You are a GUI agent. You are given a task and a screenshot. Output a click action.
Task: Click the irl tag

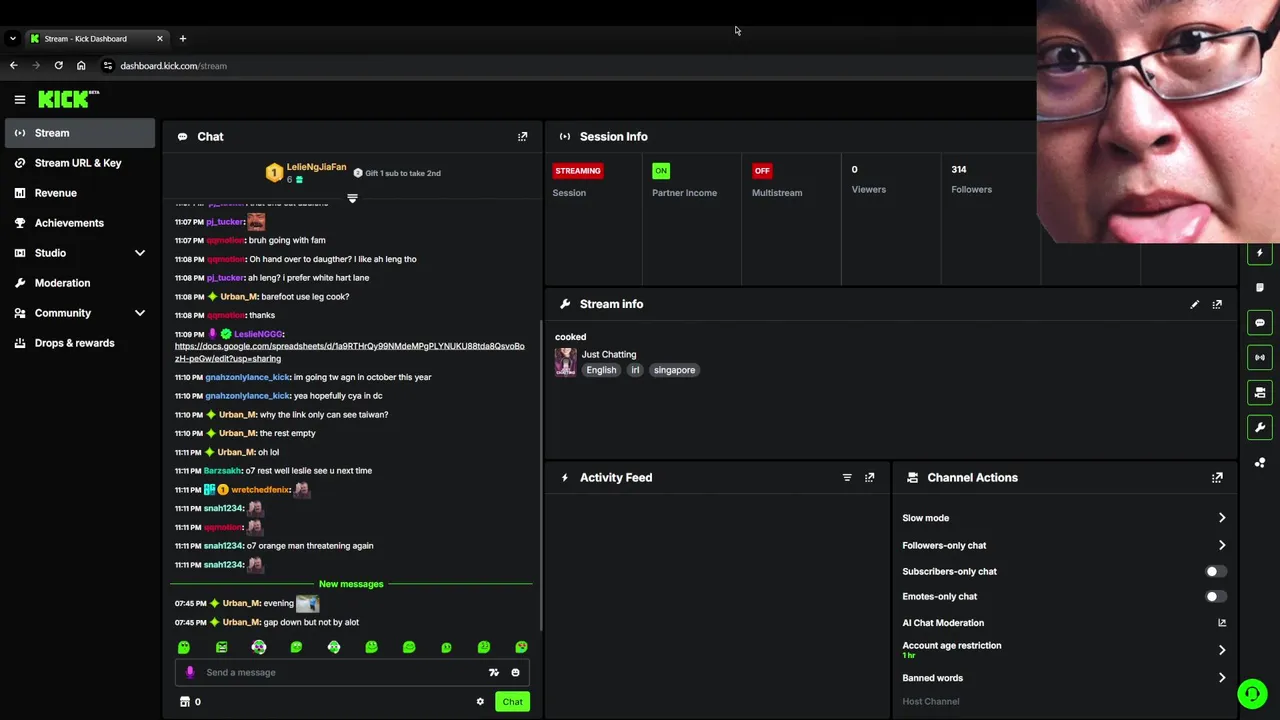pos(635,370)
